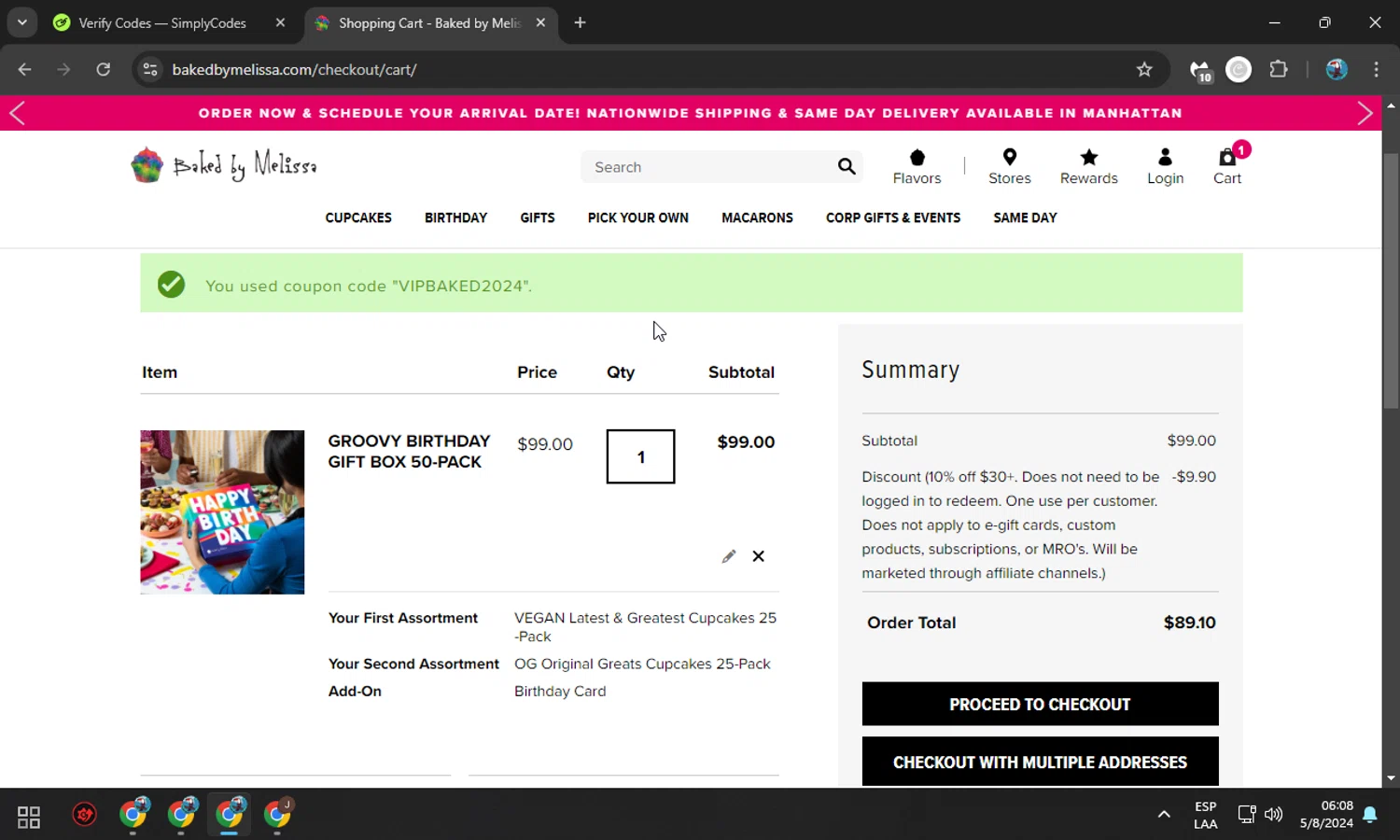Image resolution: width=1400 pixels, height=840 pixels.
Task: Open the extension icon with badge 10
Action: click(x=1200, y=70)
